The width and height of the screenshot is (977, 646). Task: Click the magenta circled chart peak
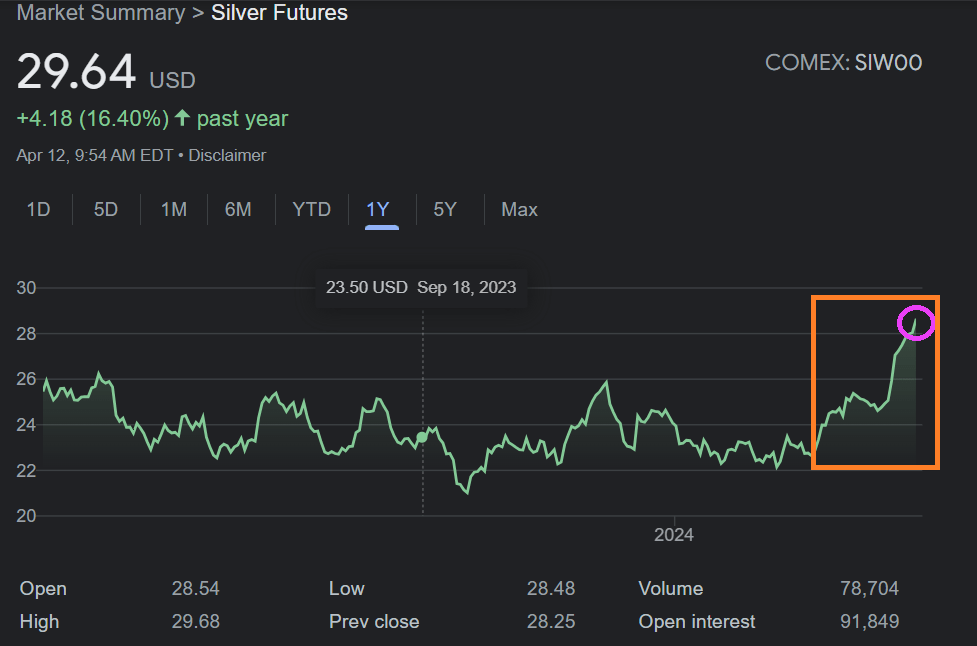[x=916, y=323]
